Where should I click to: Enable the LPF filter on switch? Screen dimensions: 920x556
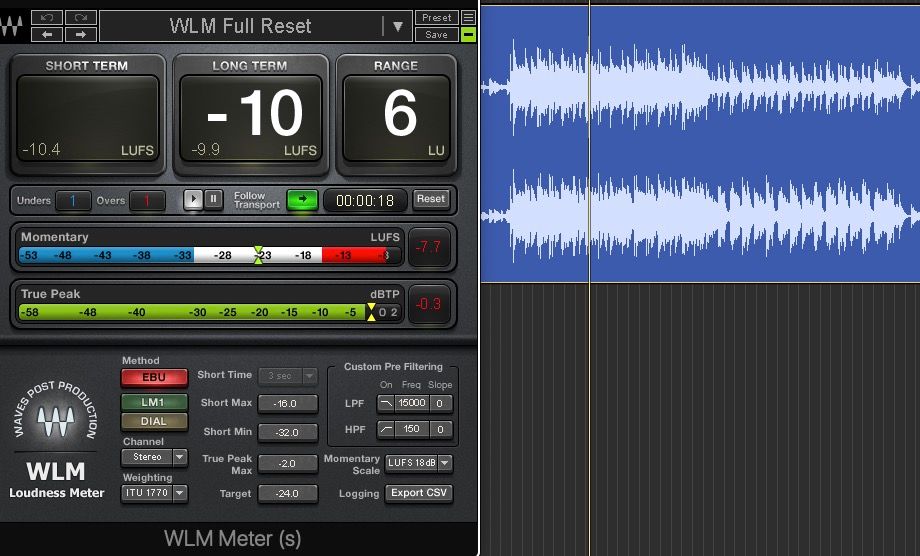(386, 403)
